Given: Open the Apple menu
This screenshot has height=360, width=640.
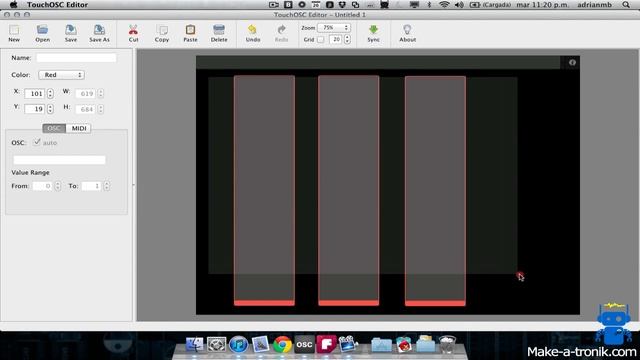Looking at the screenshot, I should click(x=13, y=5).
